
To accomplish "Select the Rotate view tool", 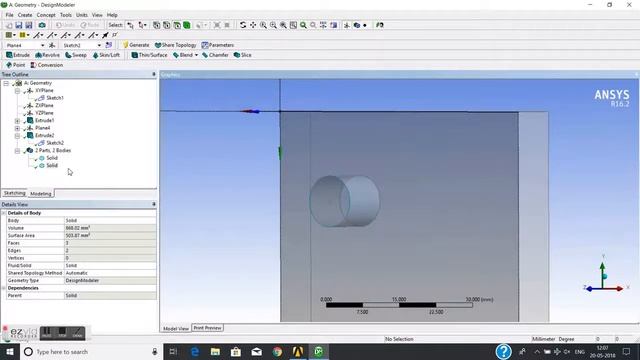I will point(243,25).
